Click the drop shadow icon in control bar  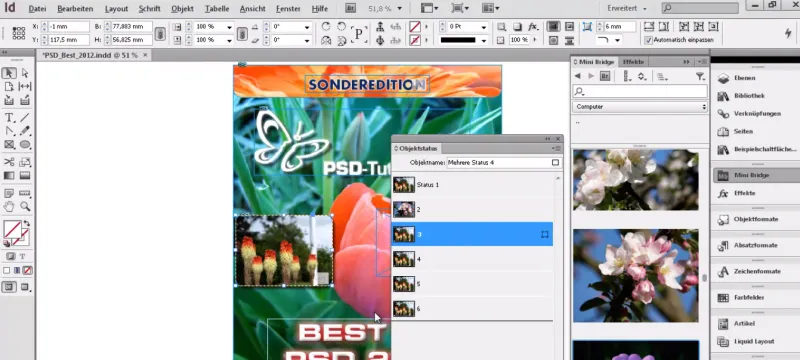tap(517, 27)
